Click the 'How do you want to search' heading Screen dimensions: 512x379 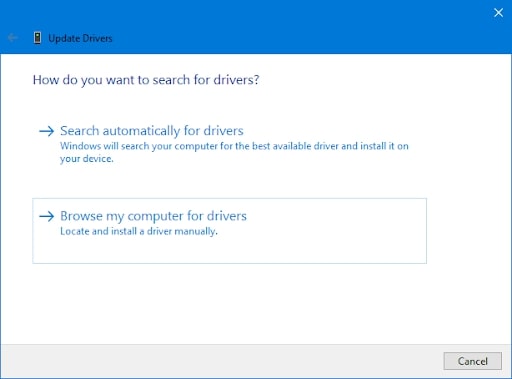[x=146, y=80]
